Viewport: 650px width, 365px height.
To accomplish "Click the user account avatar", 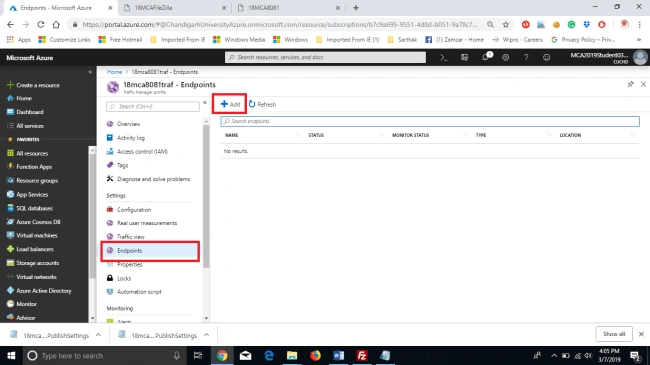I will (x=640, y=58).
